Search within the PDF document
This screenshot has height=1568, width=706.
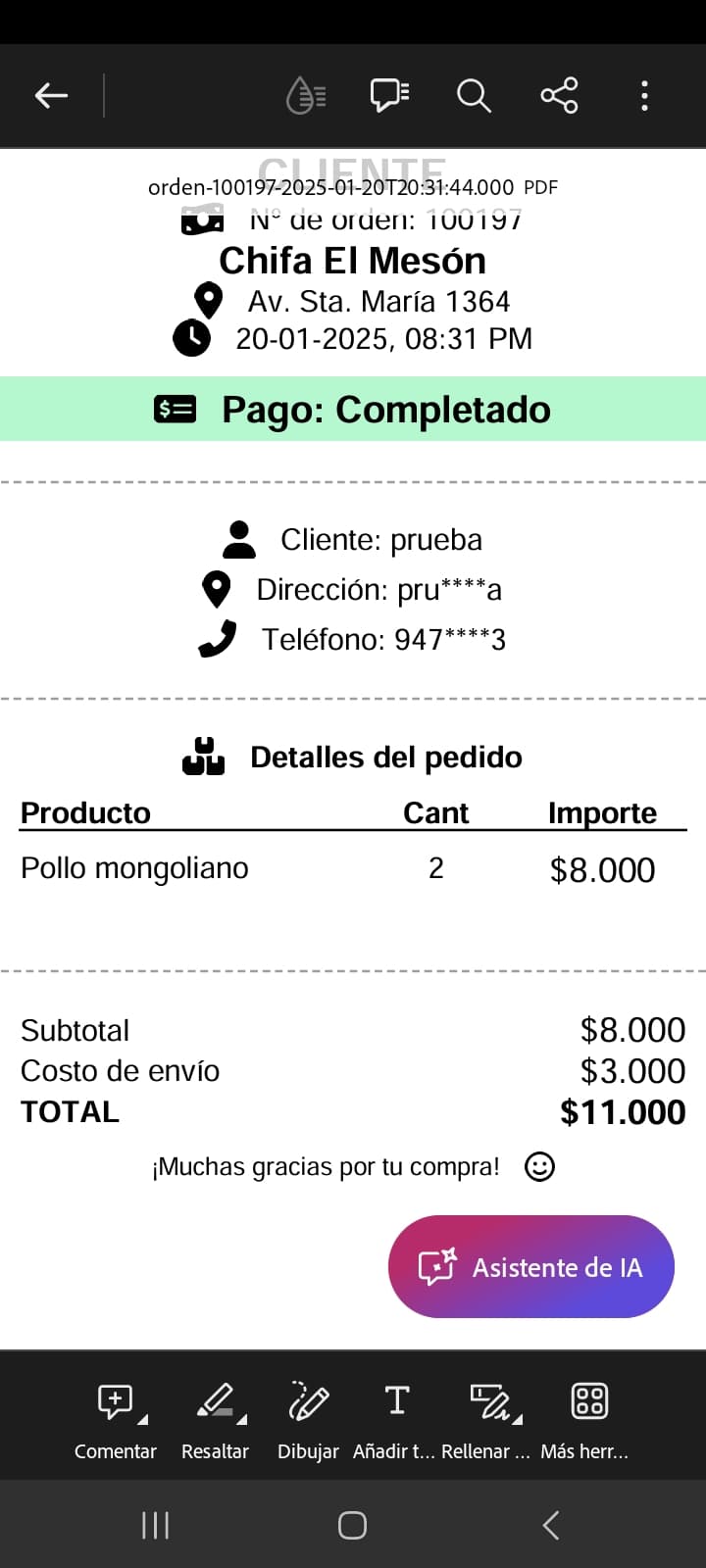474,95
